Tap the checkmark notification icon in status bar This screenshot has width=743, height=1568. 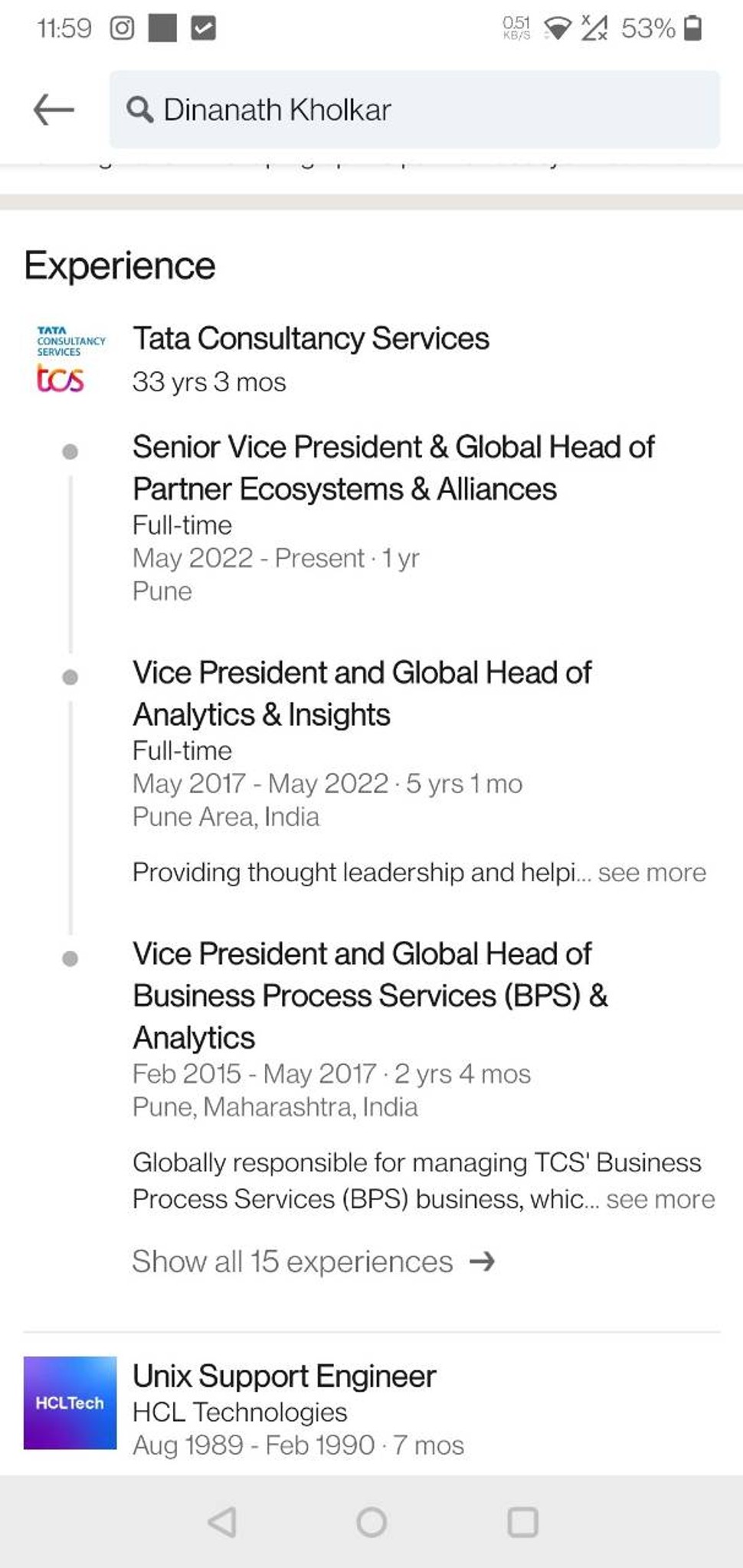tap(203, 28)
